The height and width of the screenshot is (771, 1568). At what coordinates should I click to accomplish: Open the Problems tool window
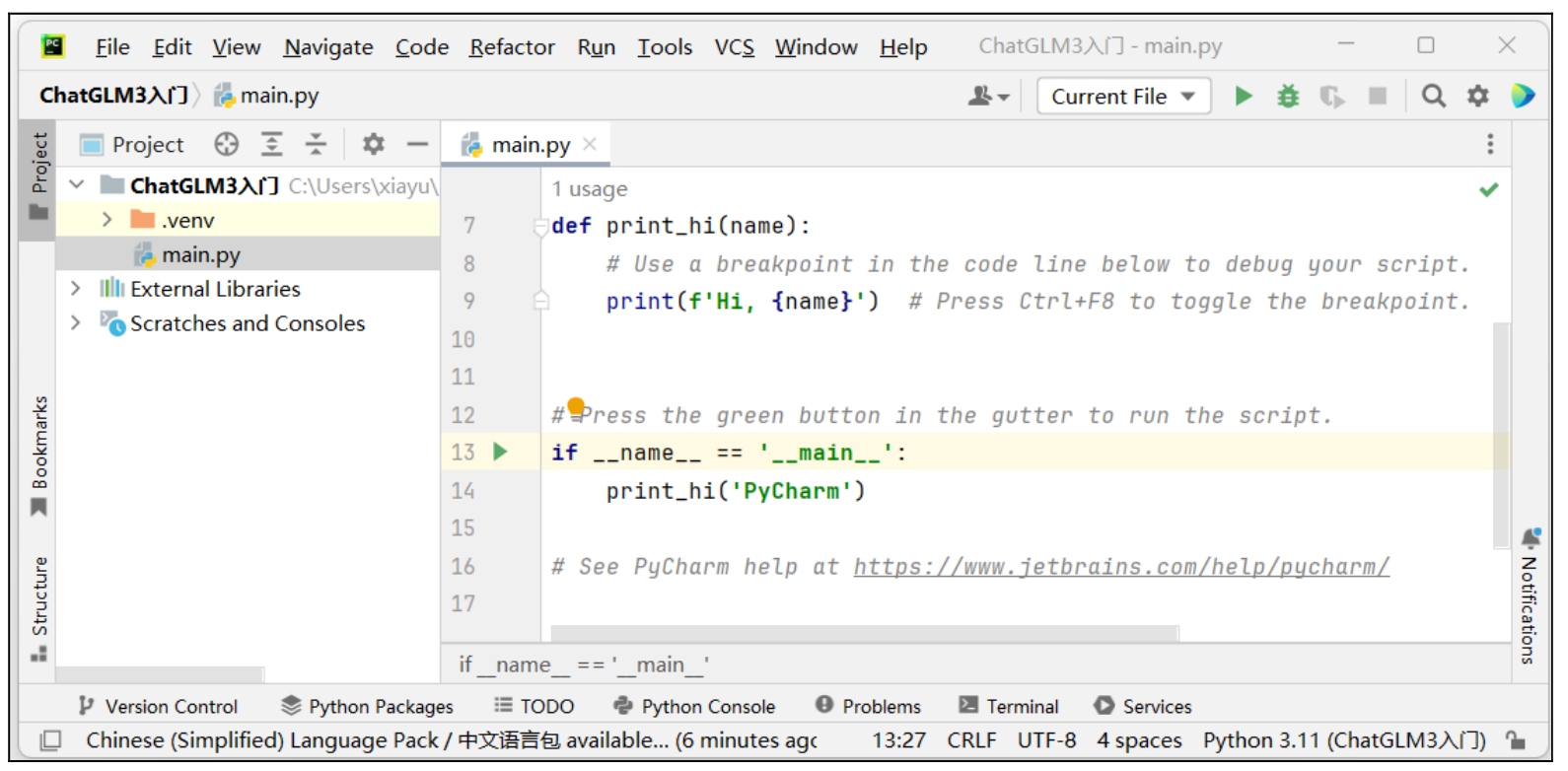868,706
